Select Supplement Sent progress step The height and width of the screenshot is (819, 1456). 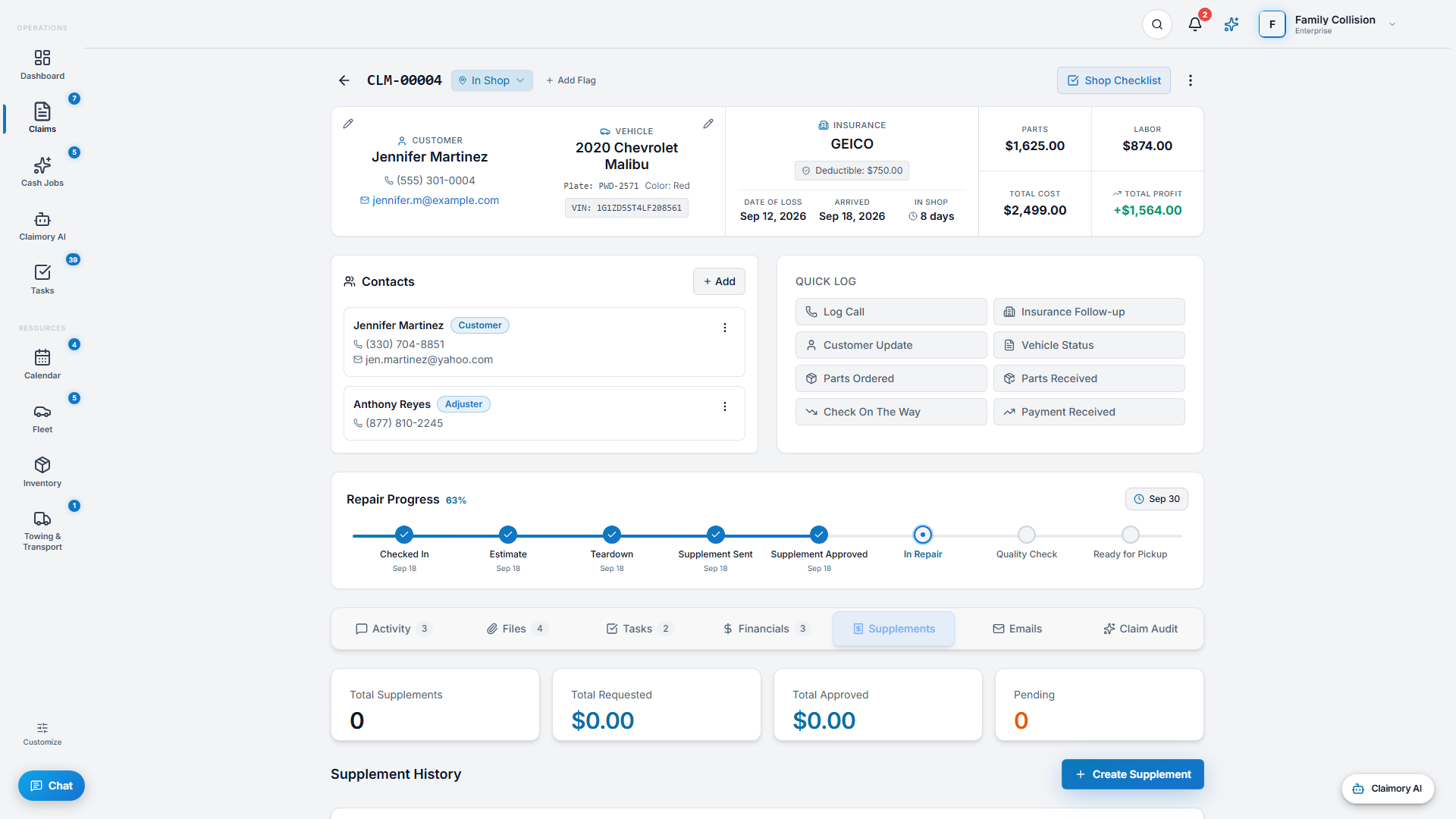click(716, 535)
